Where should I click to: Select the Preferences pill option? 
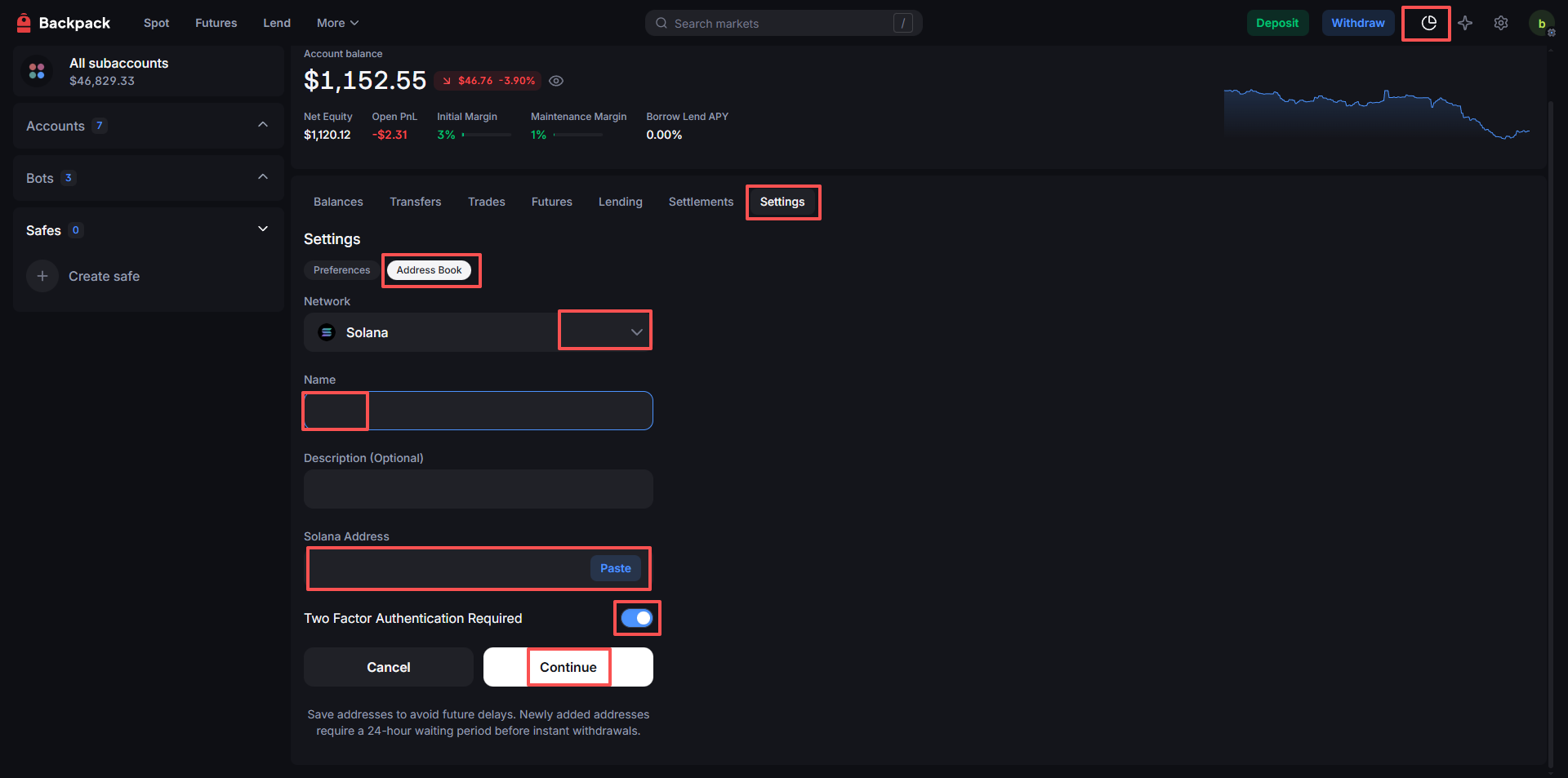[341, 270]
